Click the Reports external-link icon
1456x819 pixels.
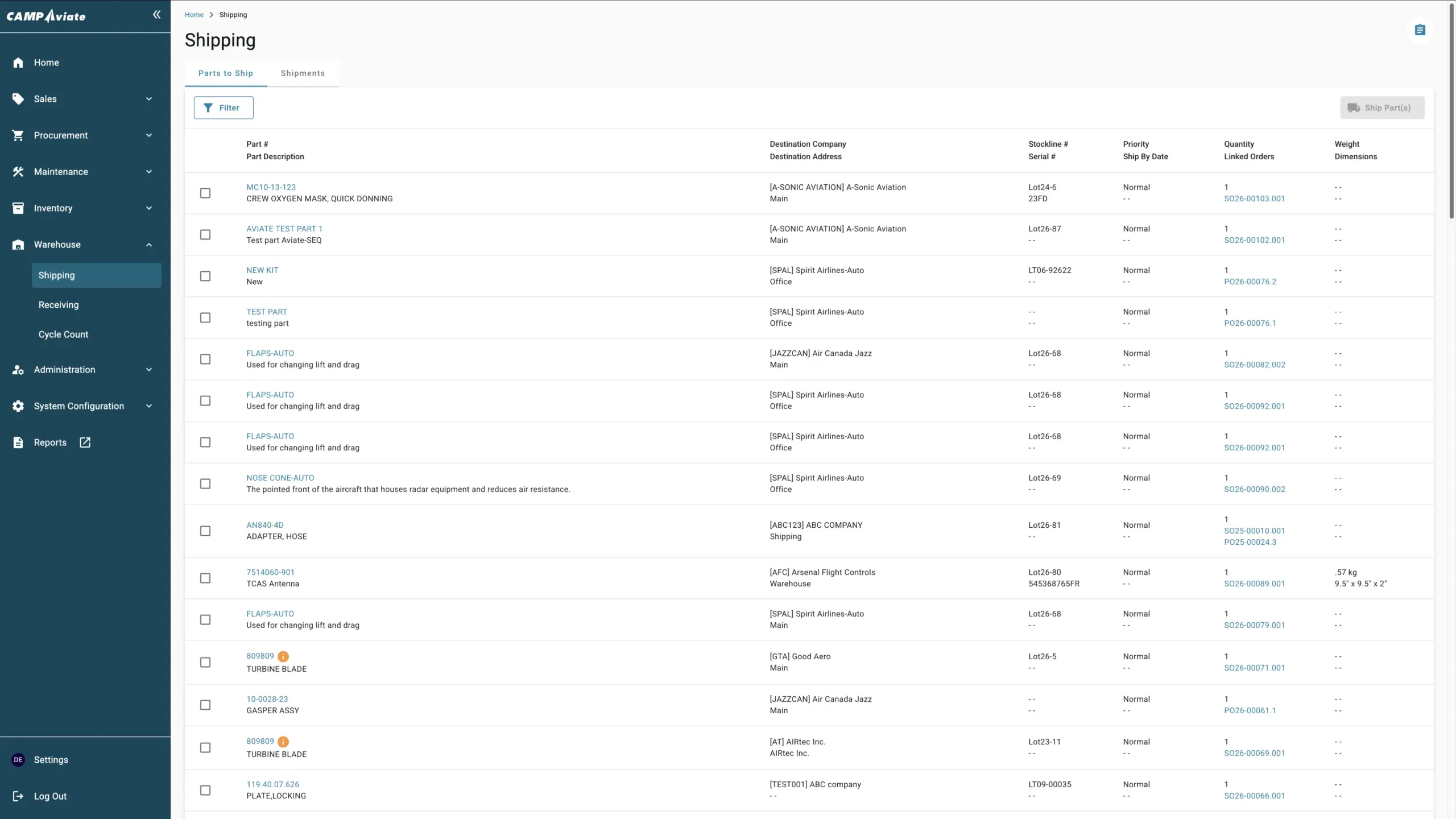click(85, 442)
